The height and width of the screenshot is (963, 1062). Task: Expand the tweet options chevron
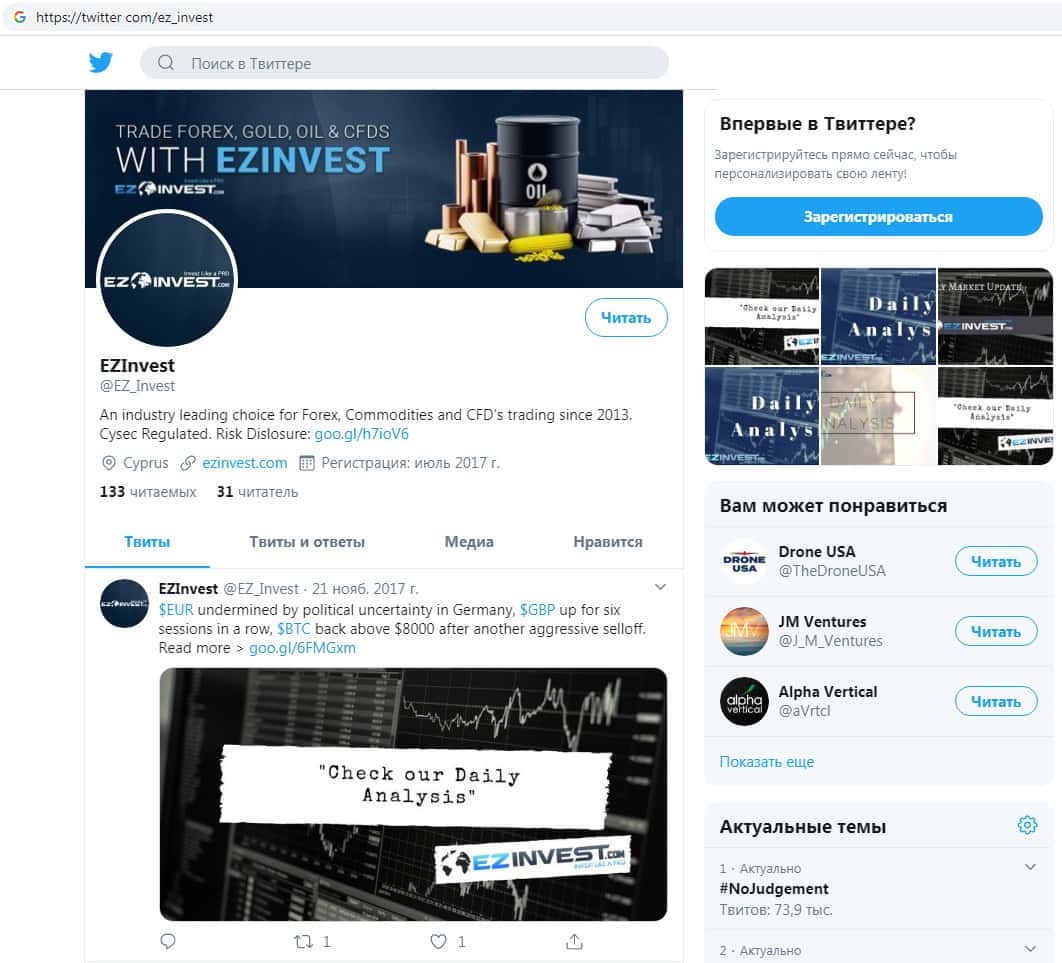[660, 587]
